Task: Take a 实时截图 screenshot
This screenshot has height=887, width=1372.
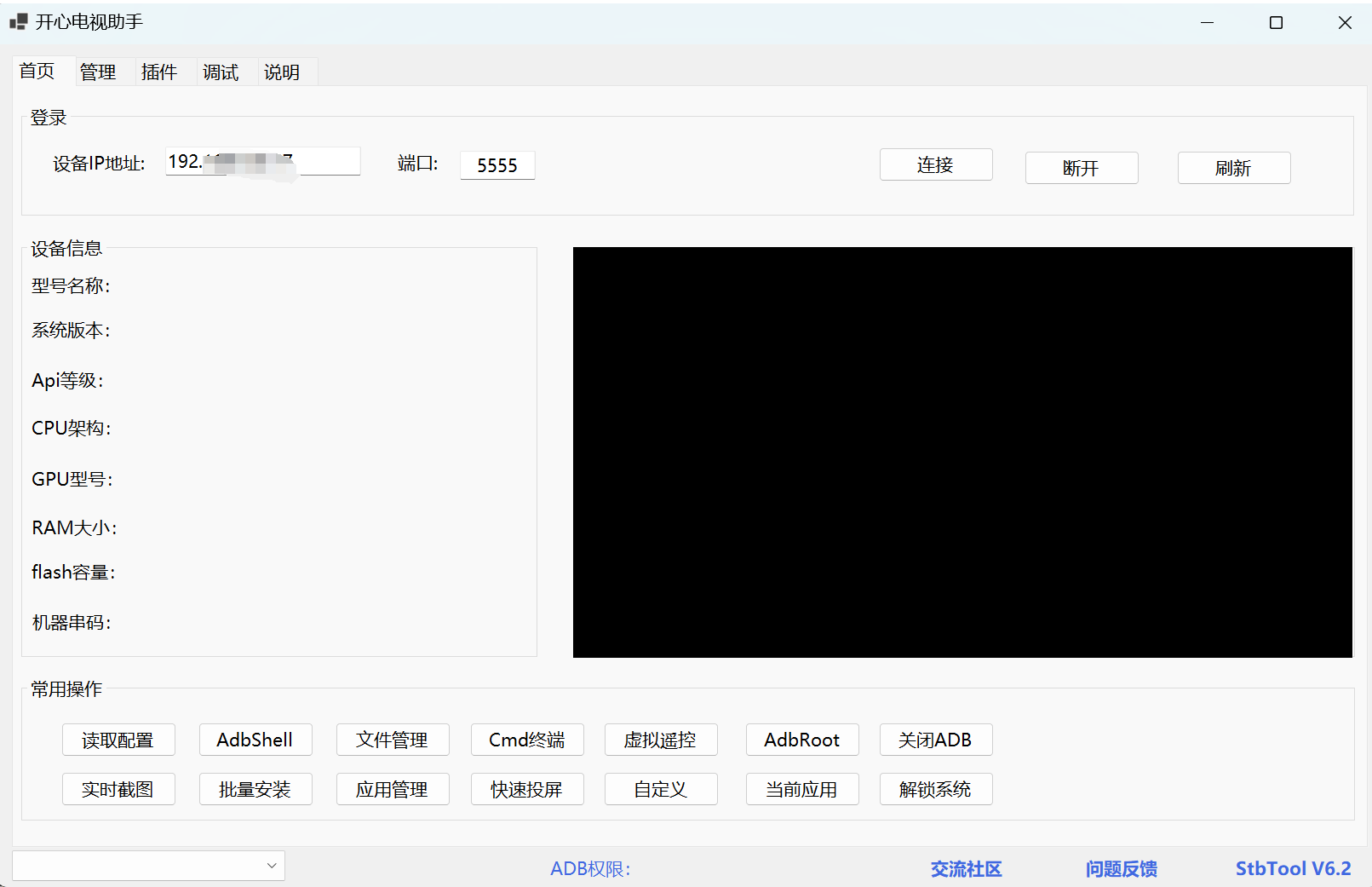Action: (118, 789)
